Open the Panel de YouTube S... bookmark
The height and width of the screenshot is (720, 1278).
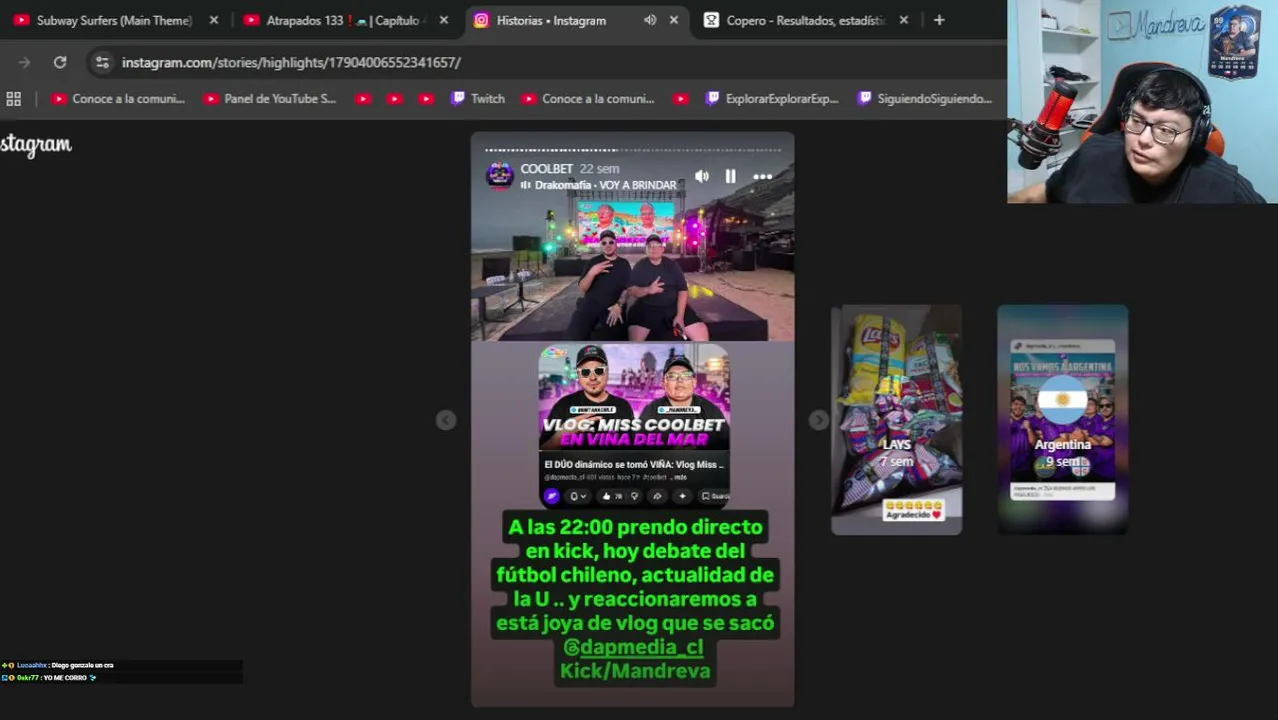tap(270, 99)
